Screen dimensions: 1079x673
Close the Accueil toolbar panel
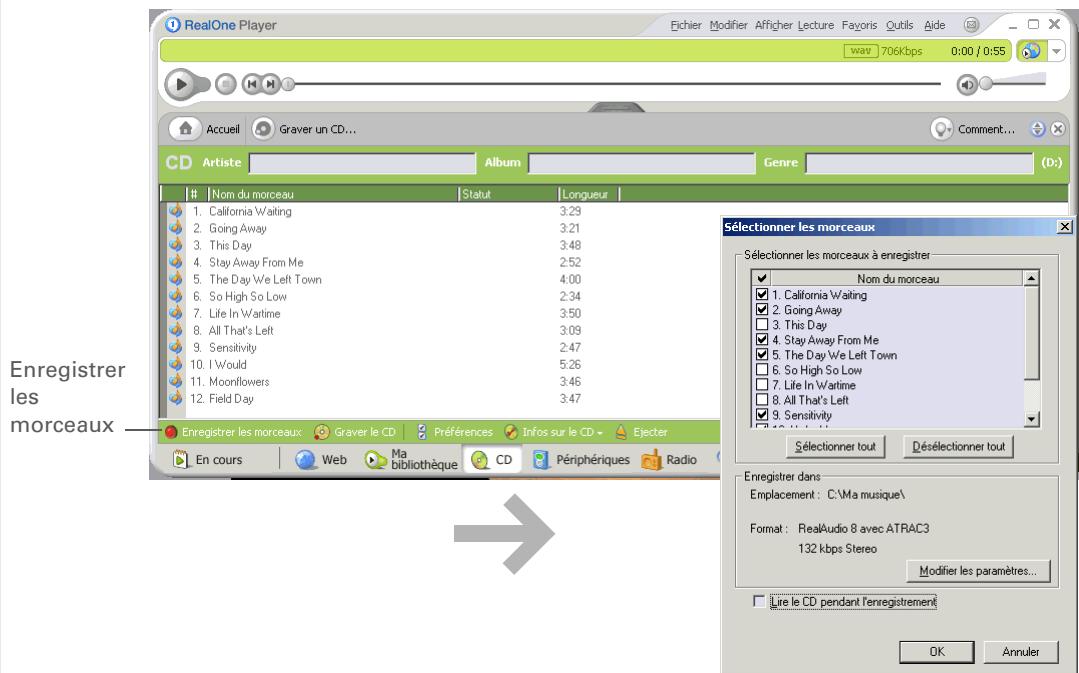[x=1058, y=129]
